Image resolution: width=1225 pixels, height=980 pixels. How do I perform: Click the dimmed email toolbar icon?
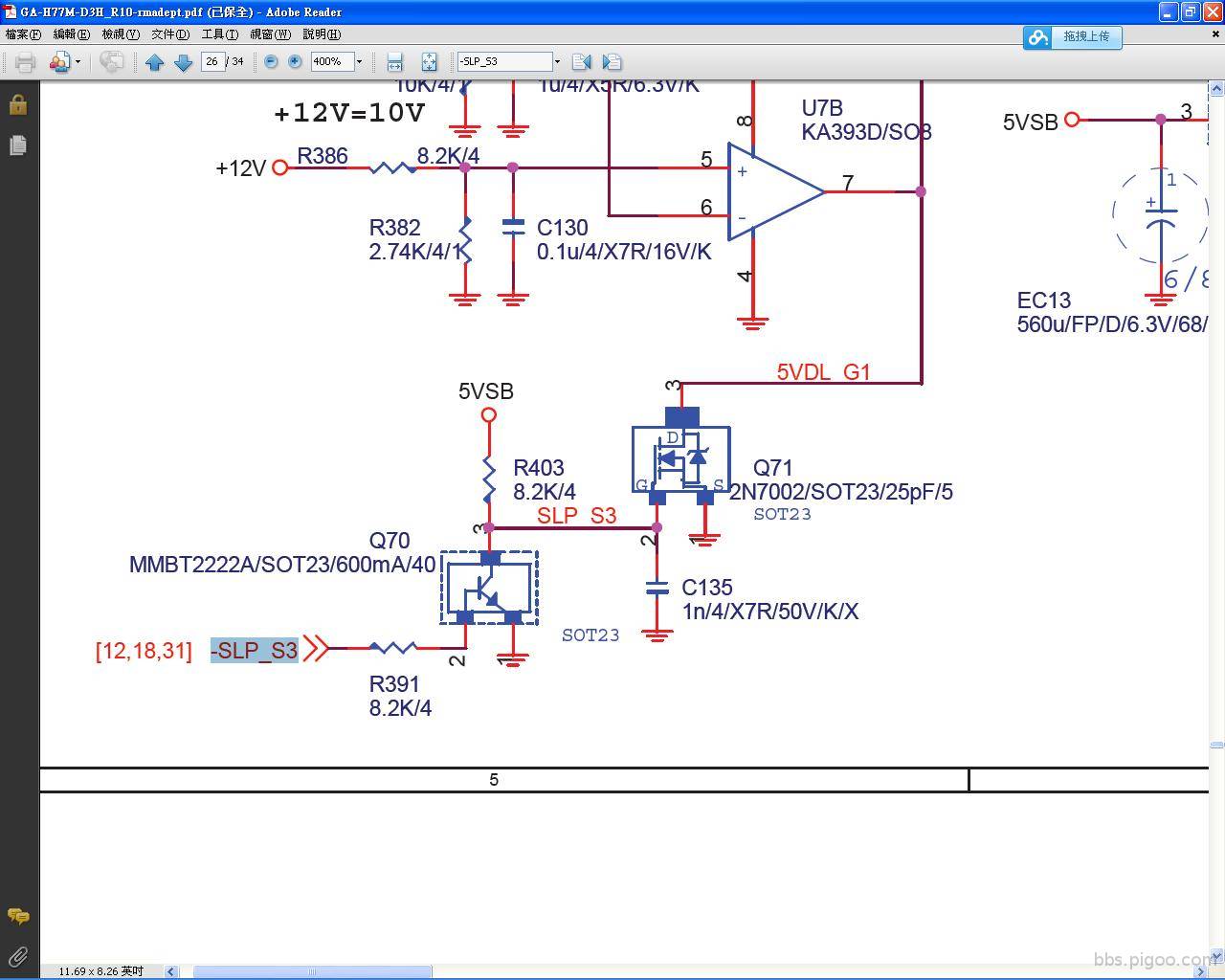point(111,62)
